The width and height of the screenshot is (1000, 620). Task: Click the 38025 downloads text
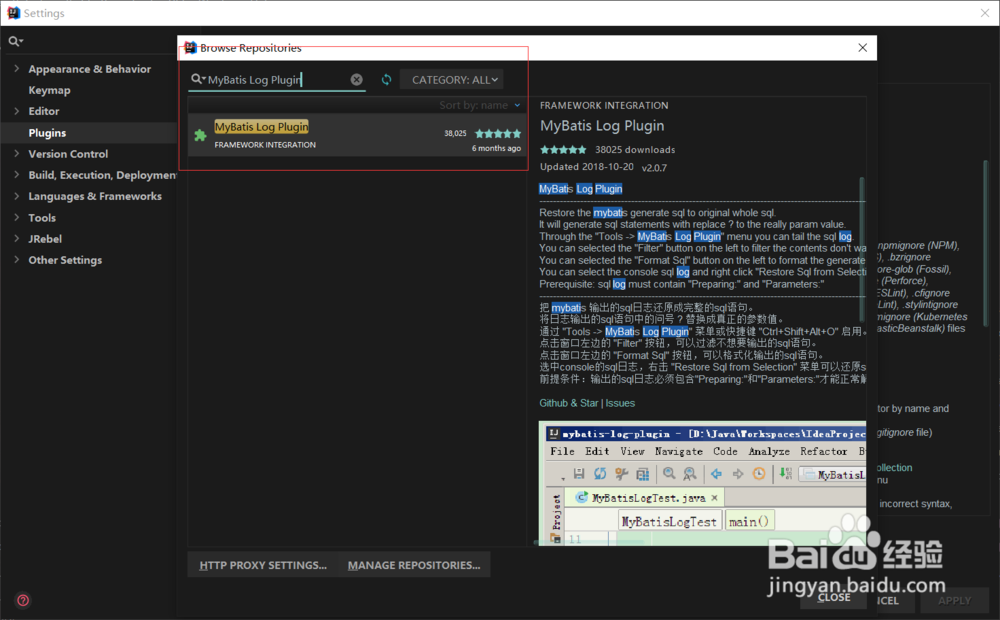(635, 150)
